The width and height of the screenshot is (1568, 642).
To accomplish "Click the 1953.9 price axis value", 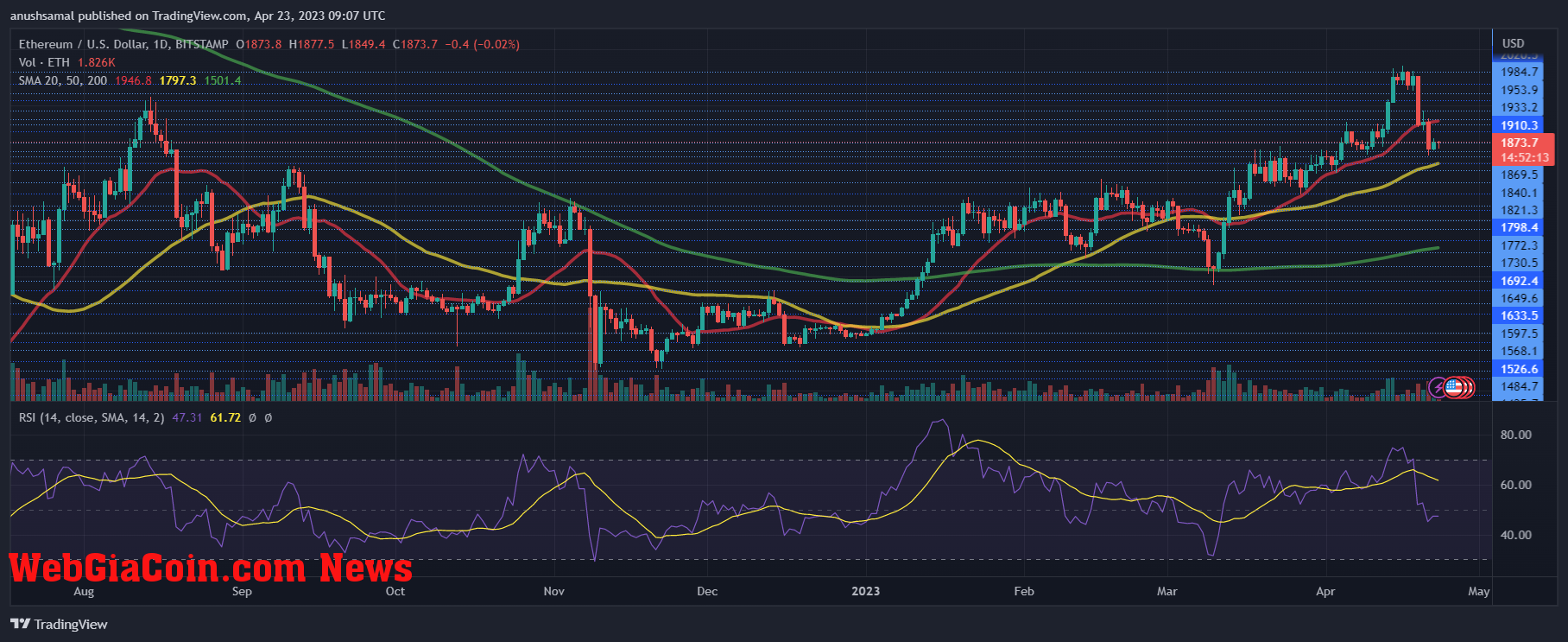I will (1520, 90).
